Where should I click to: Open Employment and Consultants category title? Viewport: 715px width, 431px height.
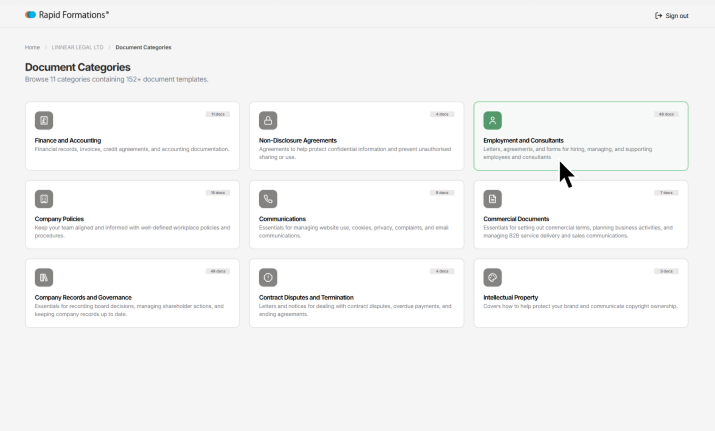tap(523, 140)
